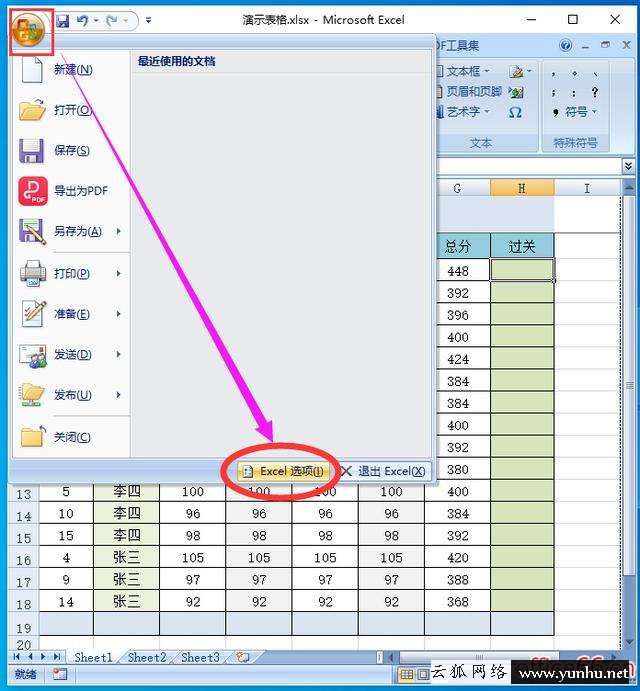Switch to the Sheet3 tab
Viewport: 640px width, 691px height.
pyautogui.click(x=201, y=658)
